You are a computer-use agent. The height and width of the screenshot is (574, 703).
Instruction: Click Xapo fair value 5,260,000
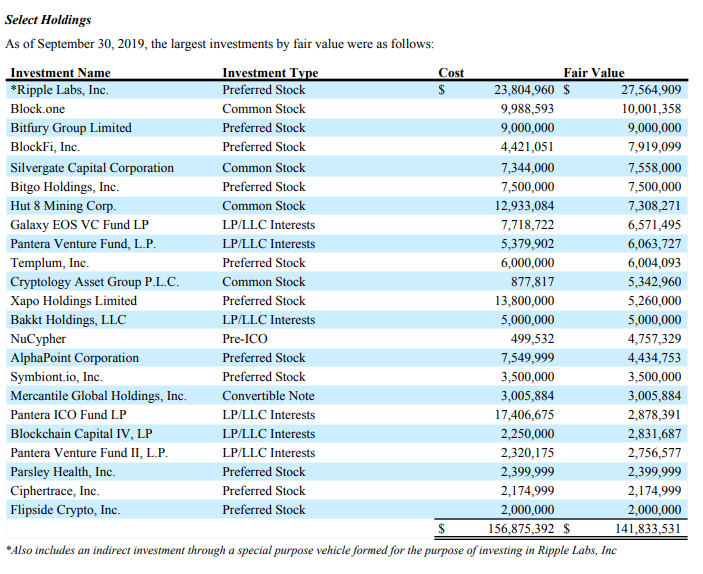tap(655, 300)
